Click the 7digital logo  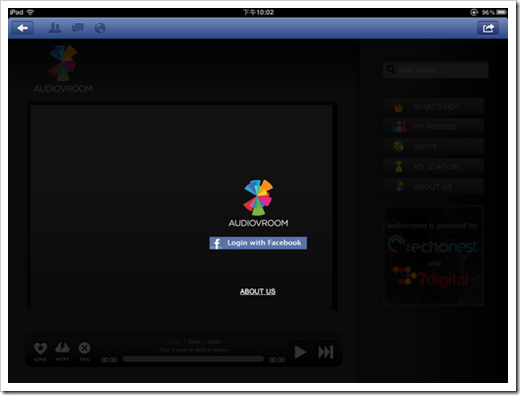(x=431, y=277)
